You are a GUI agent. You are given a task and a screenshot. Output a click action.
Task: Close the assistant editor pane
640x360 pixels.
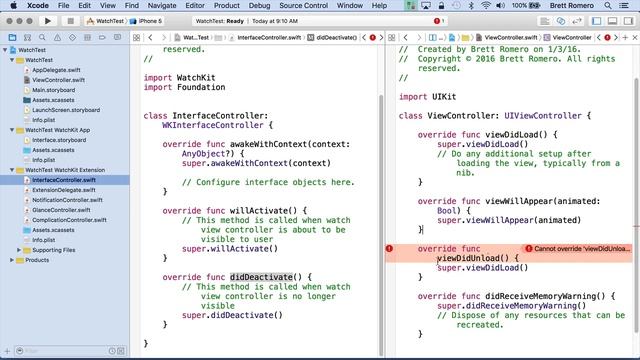point(635,38)
